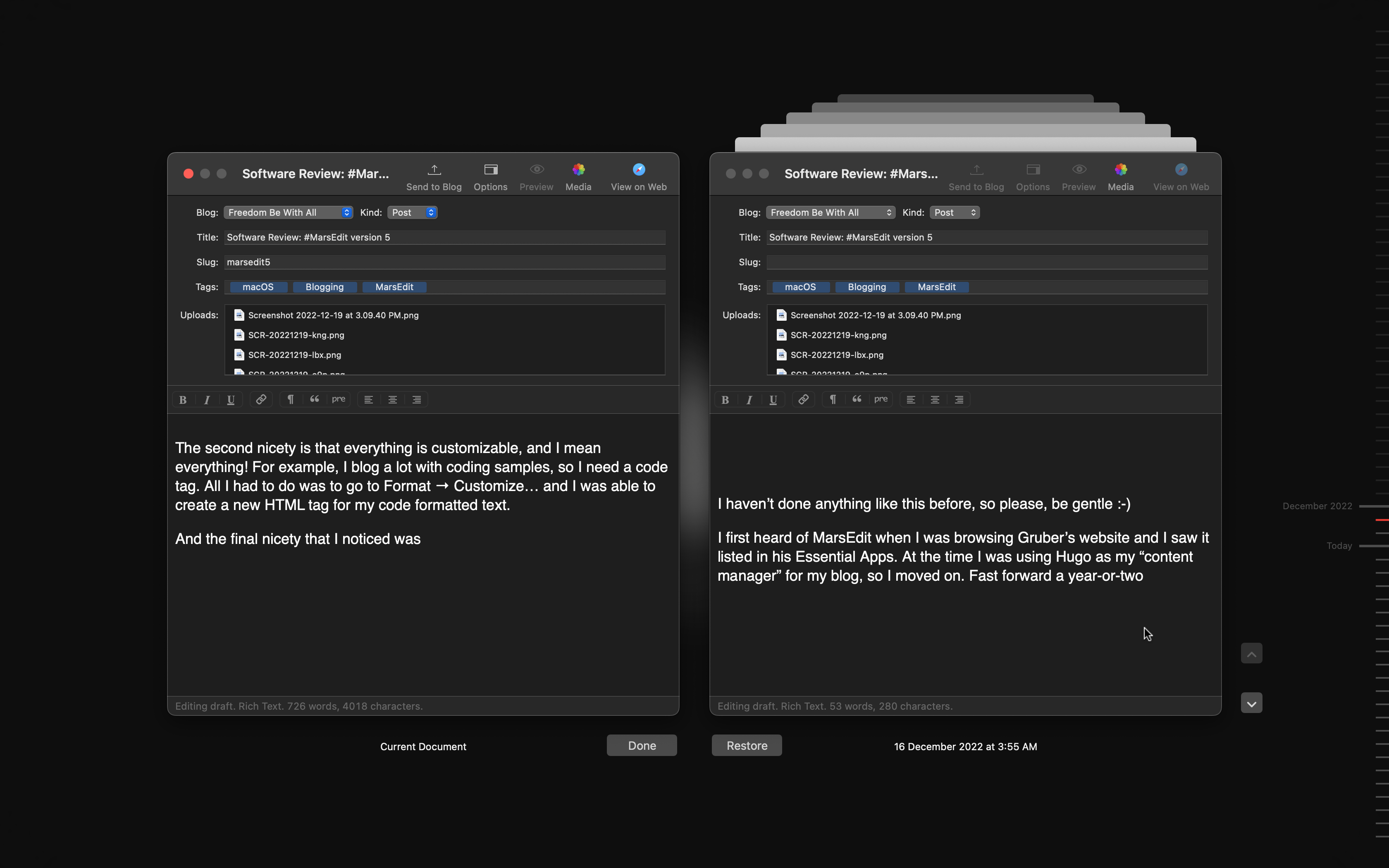Click status bar text '726 words, 4018 characters'
The image size is (1389, 868).
[x=355, y=706]
